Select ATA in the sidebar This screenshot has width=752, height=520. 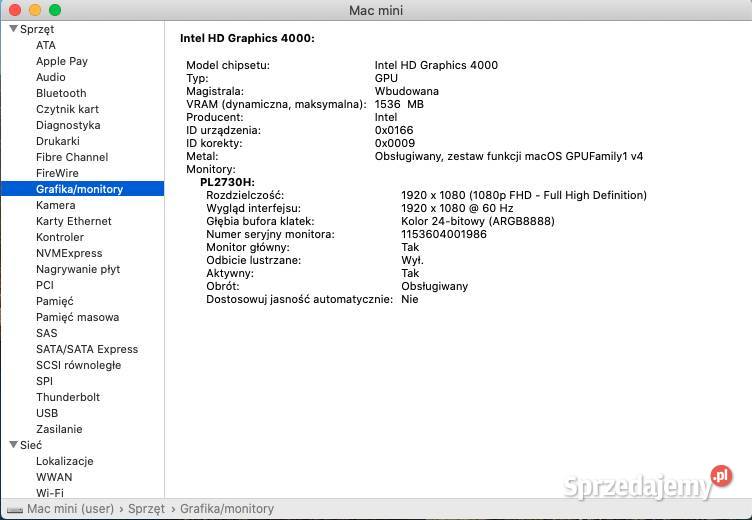[x=46, y=45]
